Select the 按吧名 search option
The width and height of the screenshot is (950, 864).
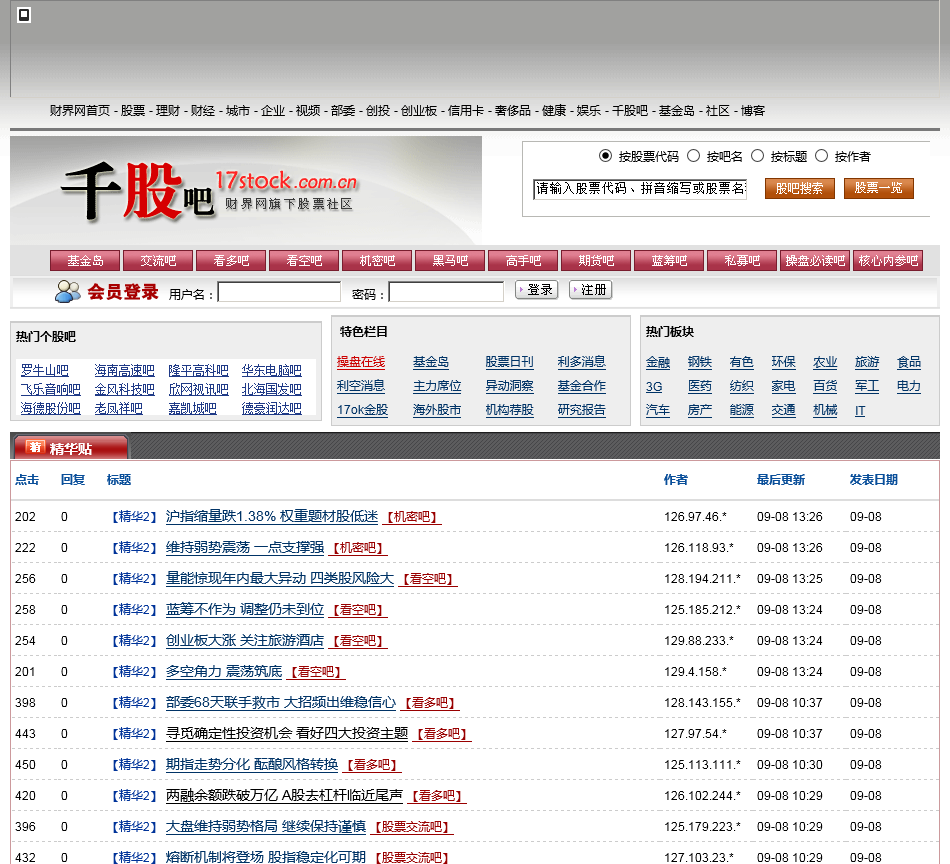pyautogui.click(x=693, y=156)
